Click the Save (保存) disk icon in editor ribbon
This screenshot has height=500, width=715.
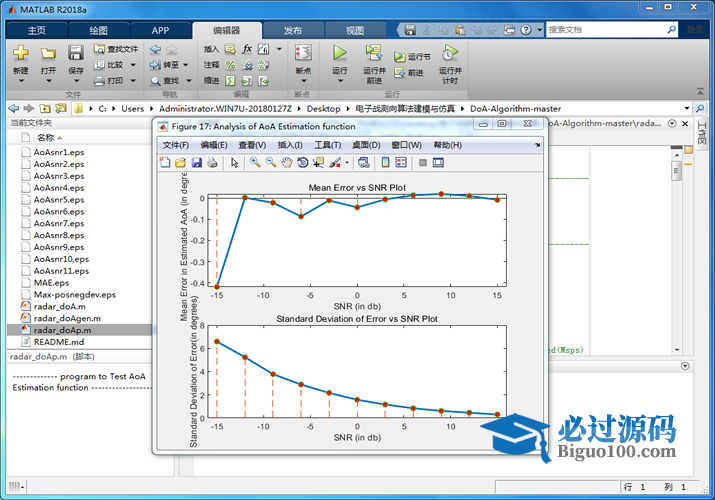[76, 53]
